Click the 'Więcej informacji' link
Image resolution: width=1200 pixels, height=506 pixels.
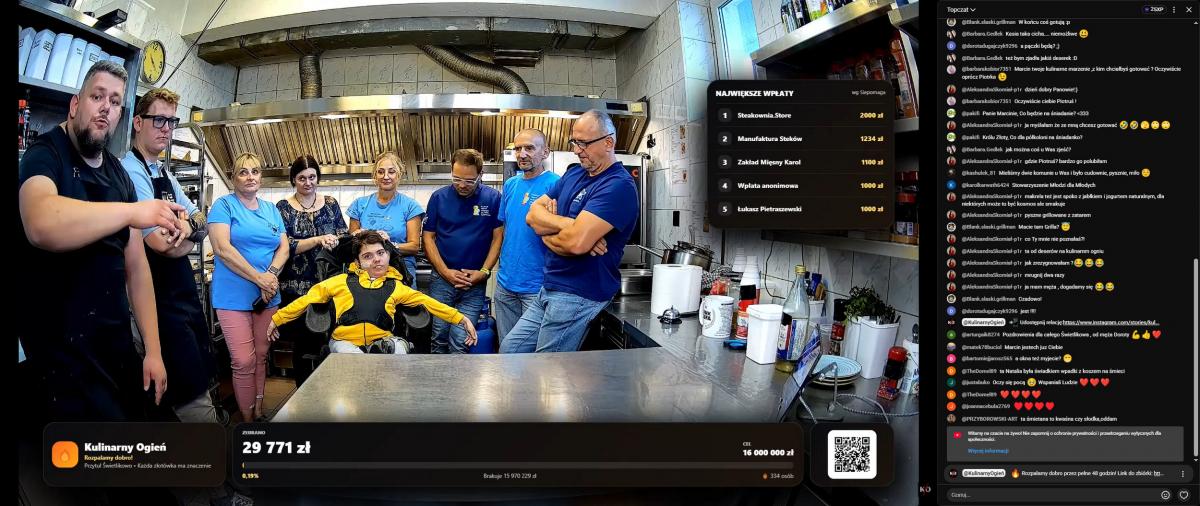coord(988,451)
